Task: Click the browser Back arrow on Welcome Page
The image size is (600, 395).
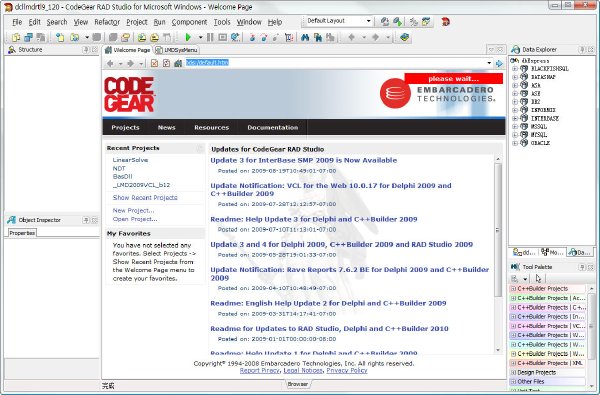Action: tap(110, 63)
